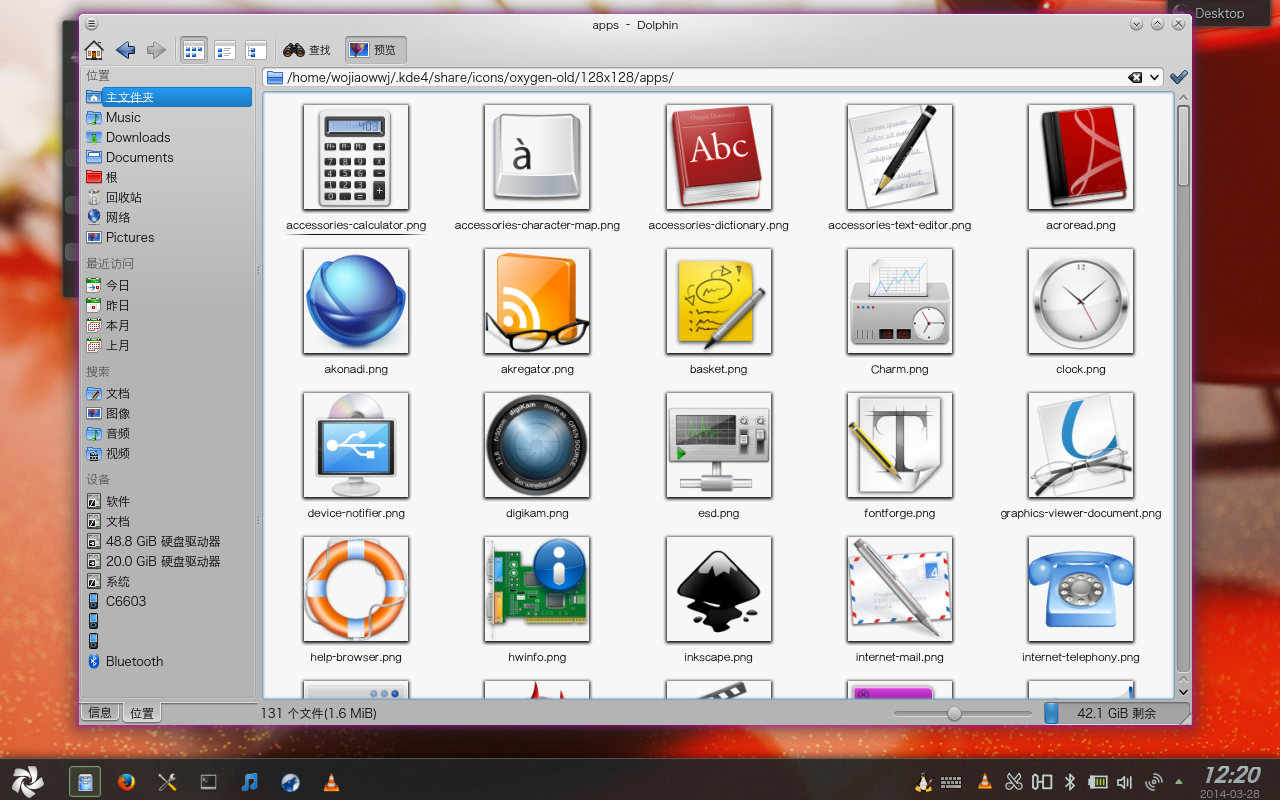Open the 回收站 trash place
Image resolution: width=1280 pixels, height=800 pixels.
tap(168, 197)
